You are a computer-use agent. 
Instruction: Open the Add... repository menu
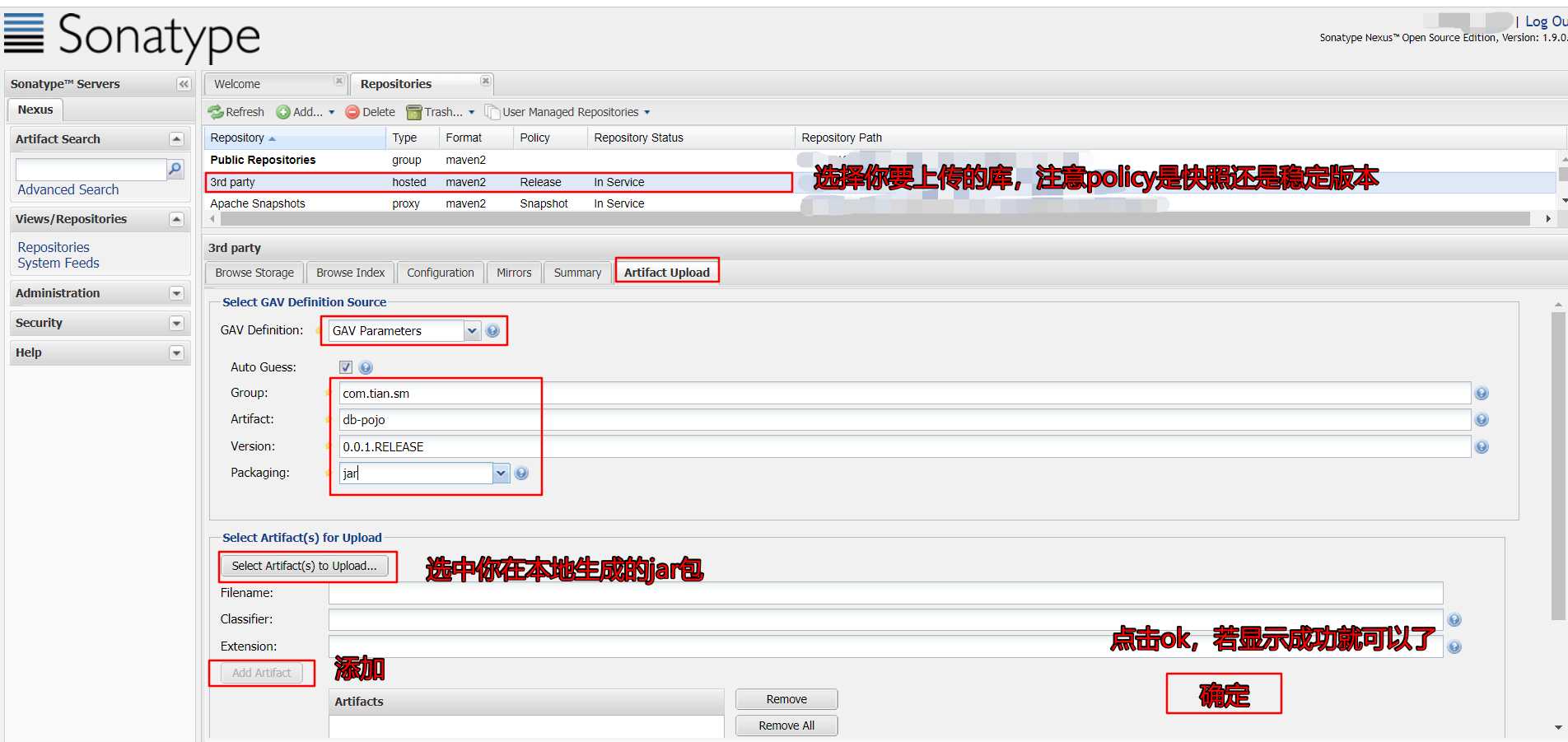click(306, 112)
